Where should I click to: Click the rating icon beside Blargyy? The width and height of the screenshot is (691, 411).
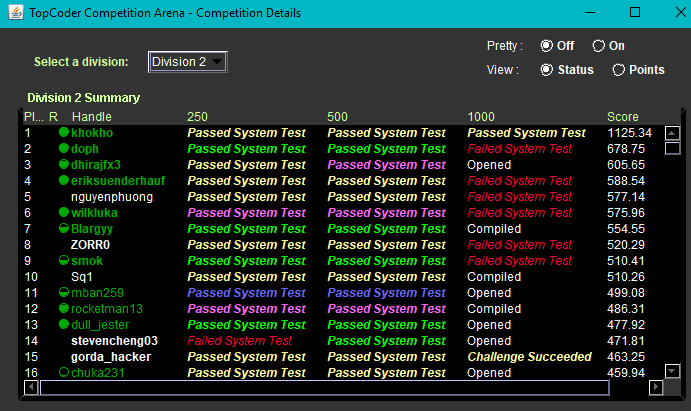[x=64, y=228]
